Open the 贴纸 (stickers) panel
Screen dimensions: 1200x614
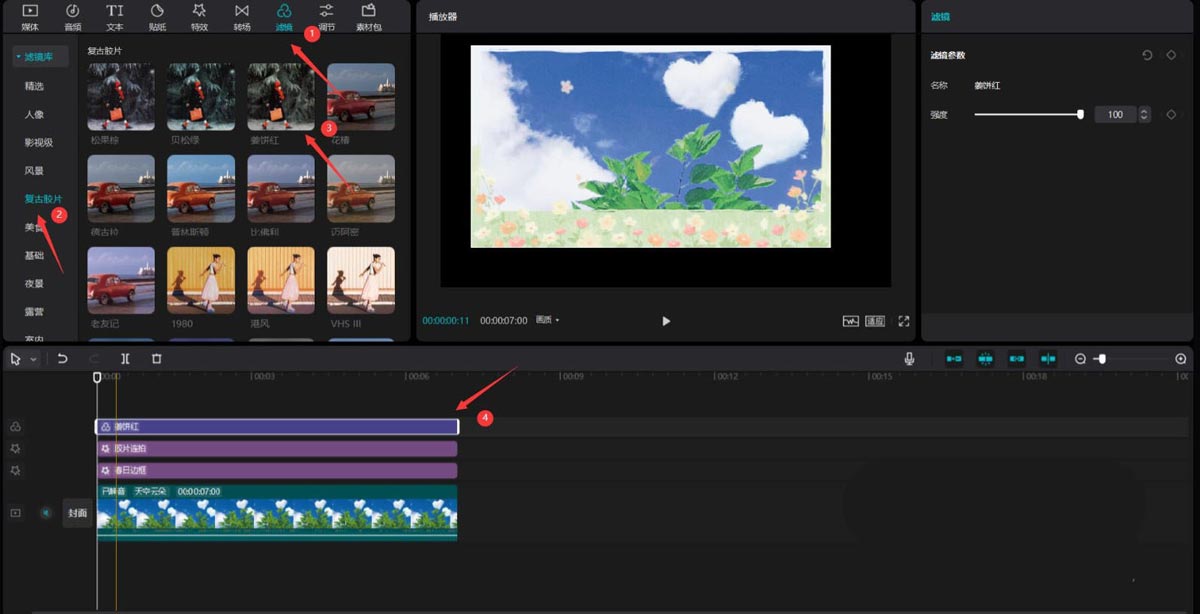point(157,16)
